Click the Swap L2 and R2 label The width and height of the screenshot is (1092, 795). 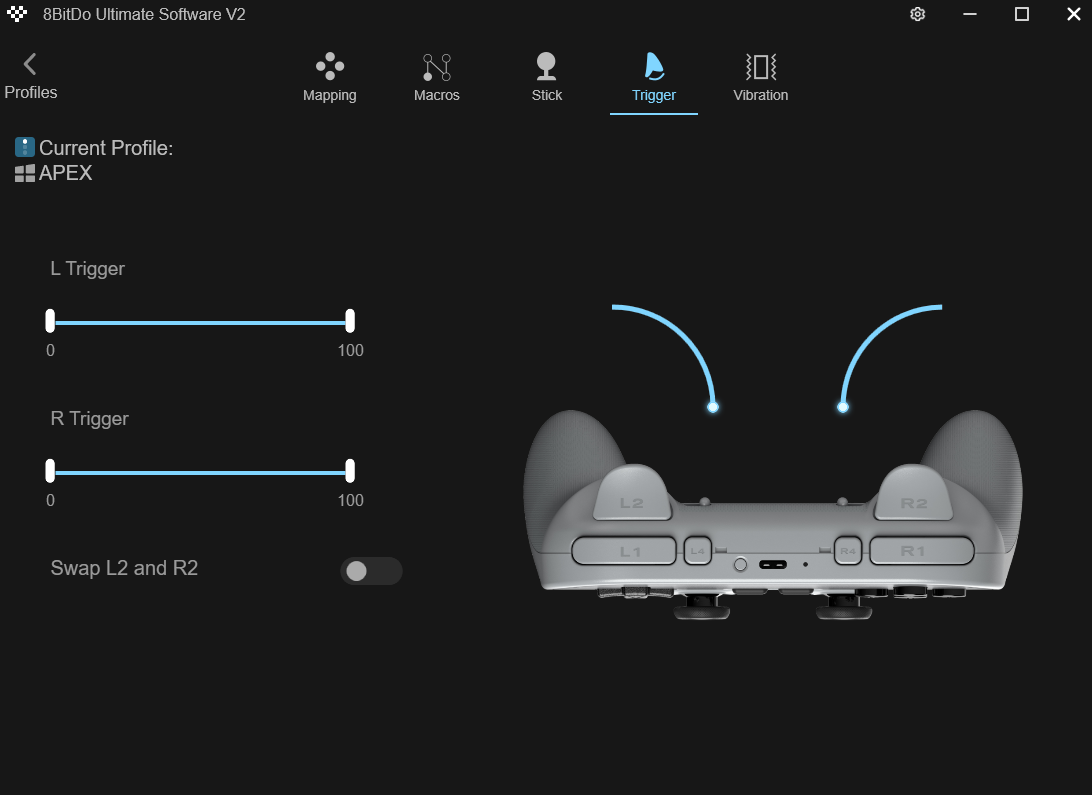tap(124, 569)
